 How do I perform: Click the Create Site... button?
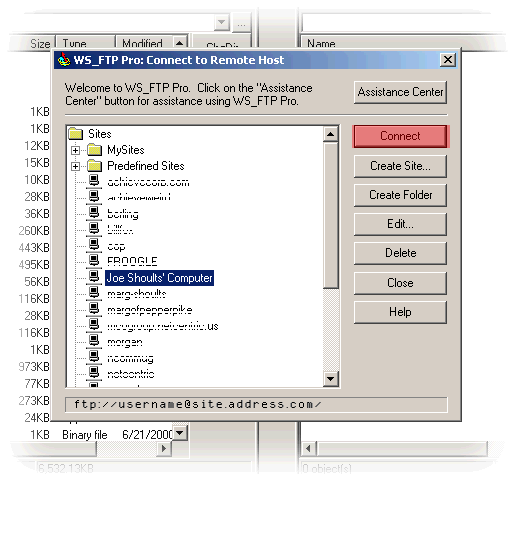[x=400, y=166]
